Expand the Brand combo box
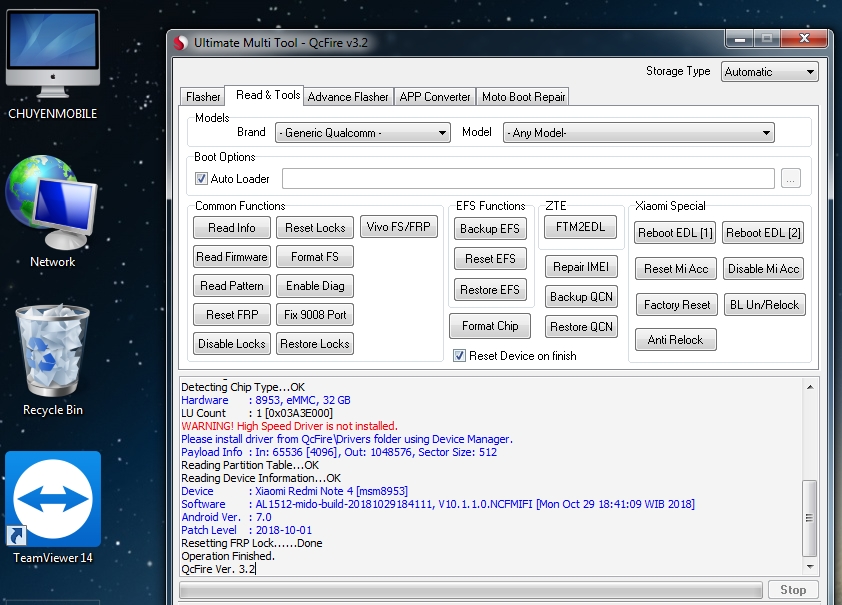This screenshot has height=605, width=842. click(362, 133)
